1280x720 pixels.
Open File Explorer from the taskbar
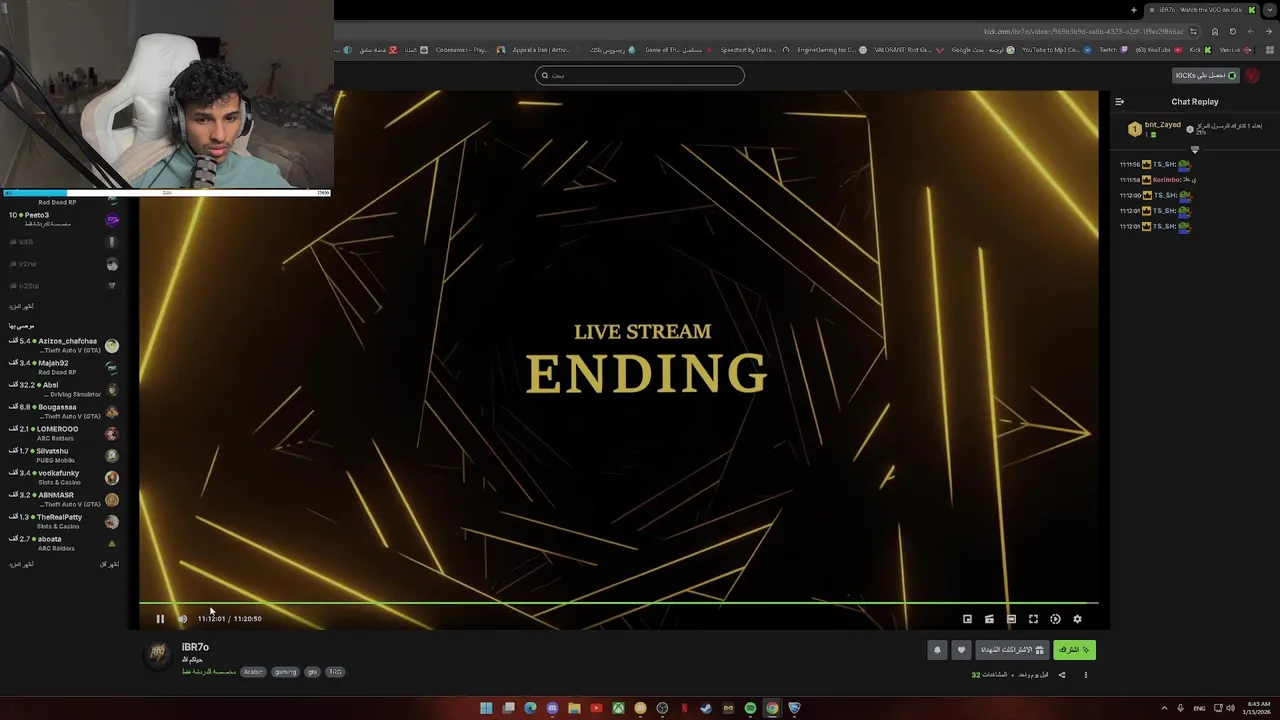click(574, 708)
